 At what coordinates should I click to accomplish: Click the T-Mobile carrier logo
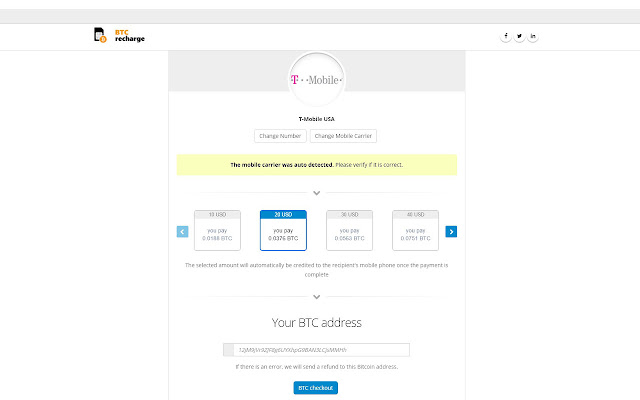tap(317, 80)
